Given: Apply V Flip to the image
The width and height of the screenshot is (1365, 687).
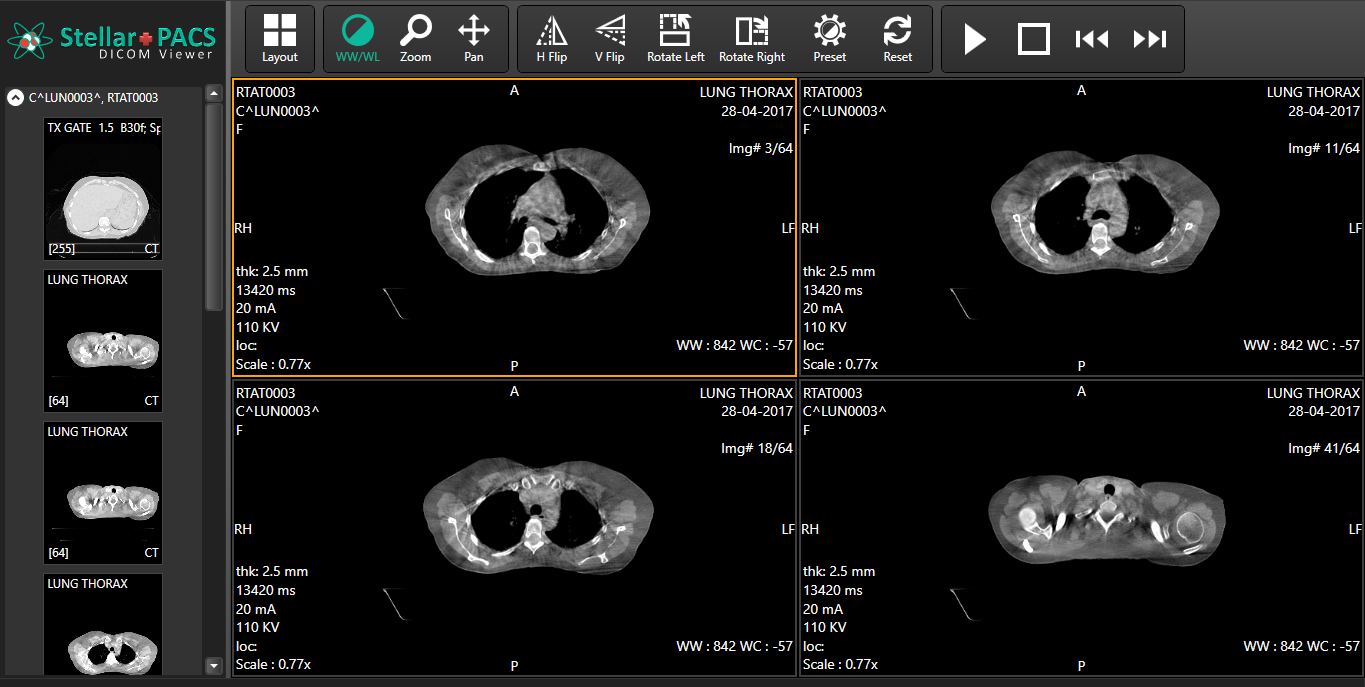Looking at the screenshot, I should [609, 39].
